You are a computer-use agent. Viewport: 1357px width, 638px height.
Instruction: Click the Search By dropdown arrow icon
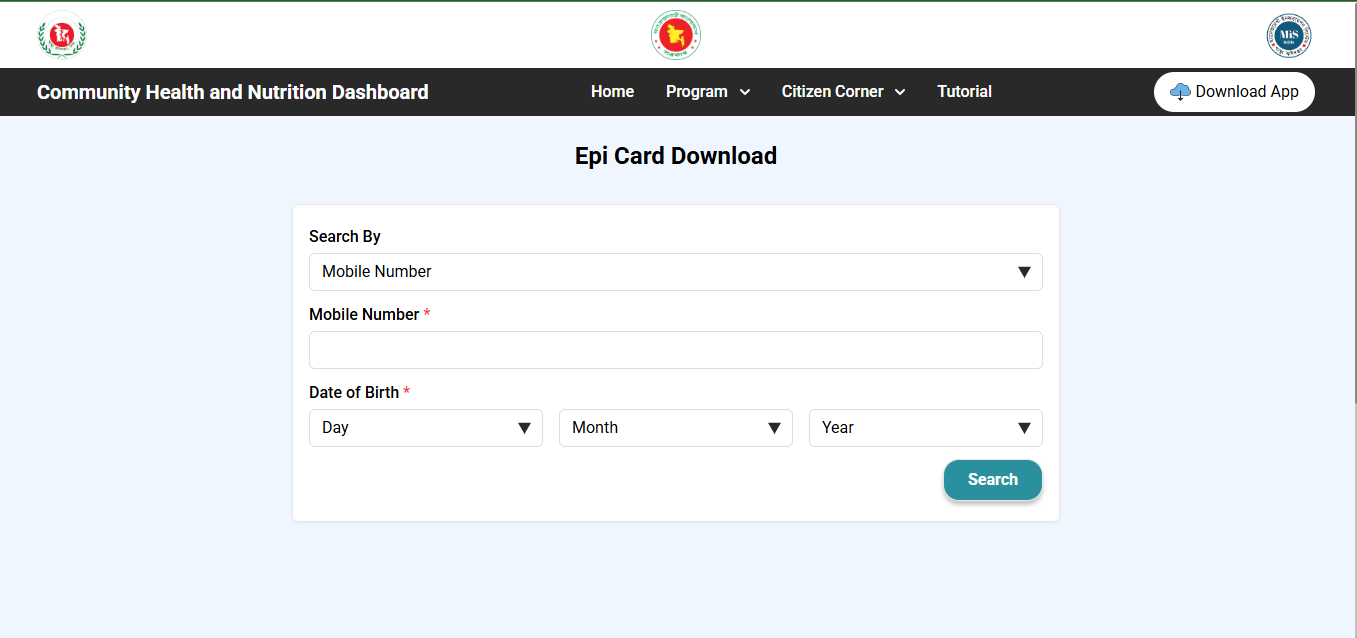pyautogui.click(x=1024, y=271)
